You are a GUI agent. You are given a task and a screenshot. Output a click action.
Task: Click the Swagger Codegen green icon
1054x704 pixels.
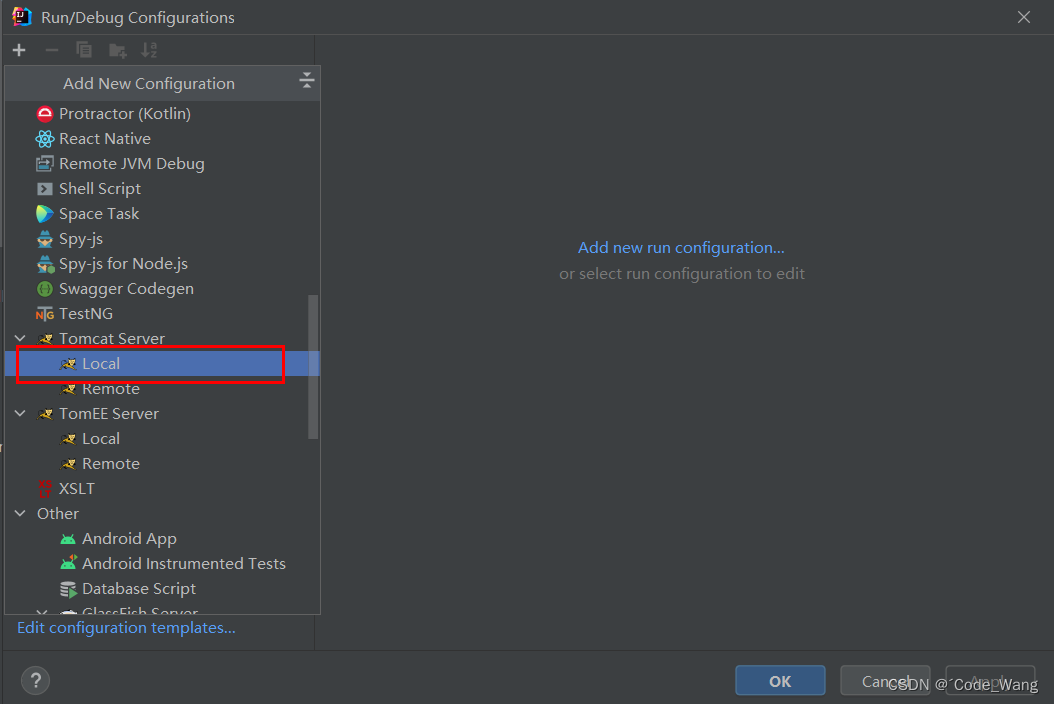tap(44, 289)
